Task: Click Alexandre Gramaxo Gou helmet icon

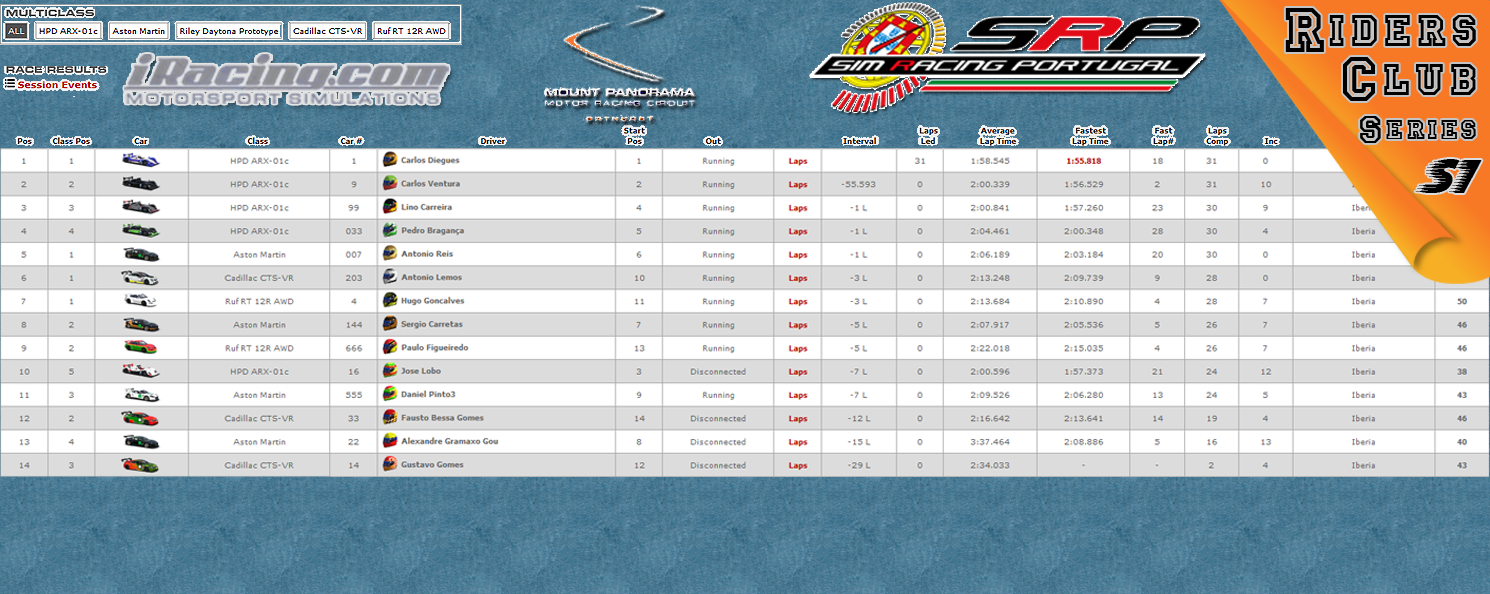Action: coord(390,441)
